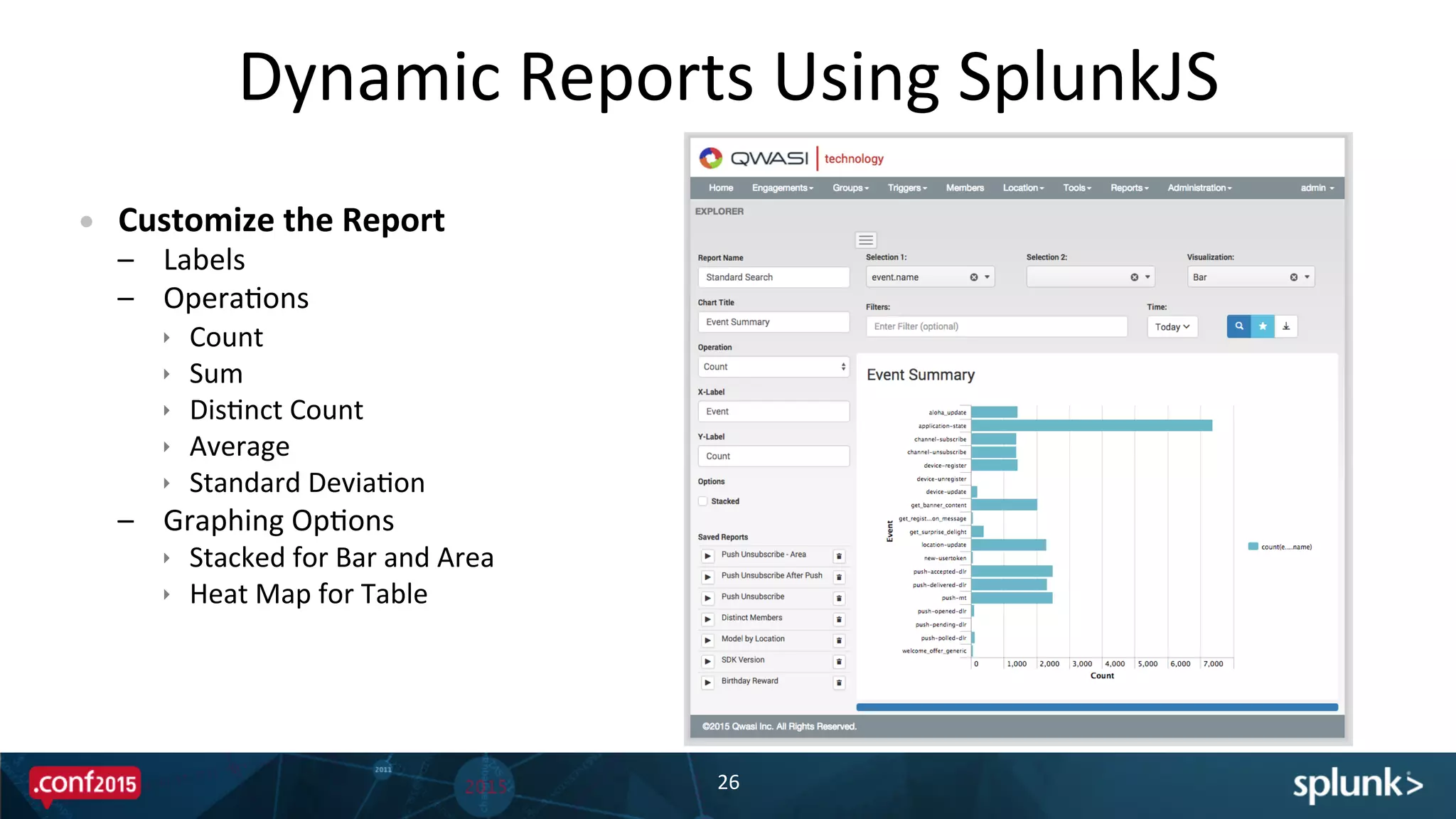Save report using the star button

coord(1263,326)
